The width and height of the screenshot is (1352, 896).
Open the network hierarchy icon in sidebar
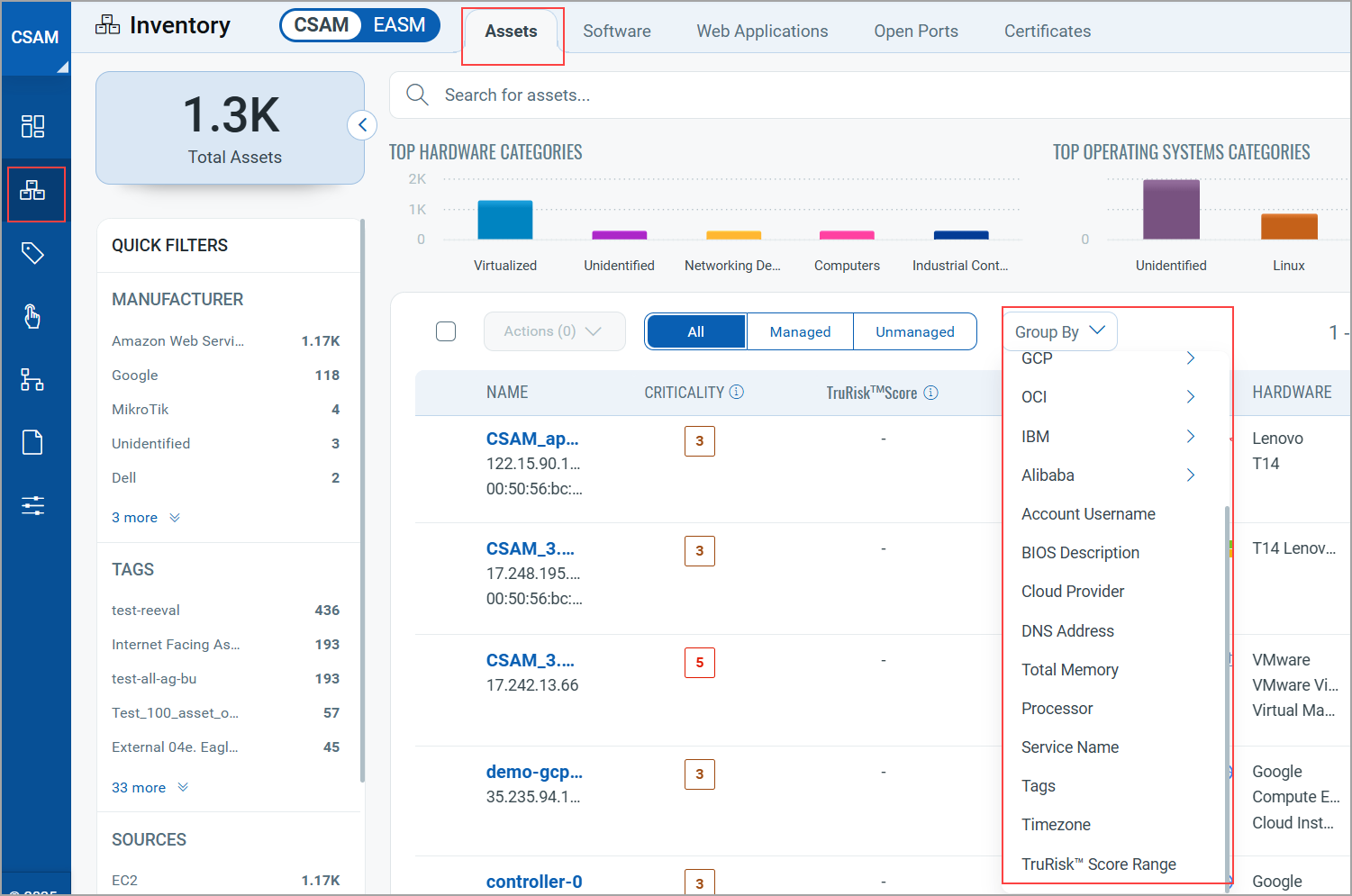tap(32, 379)
